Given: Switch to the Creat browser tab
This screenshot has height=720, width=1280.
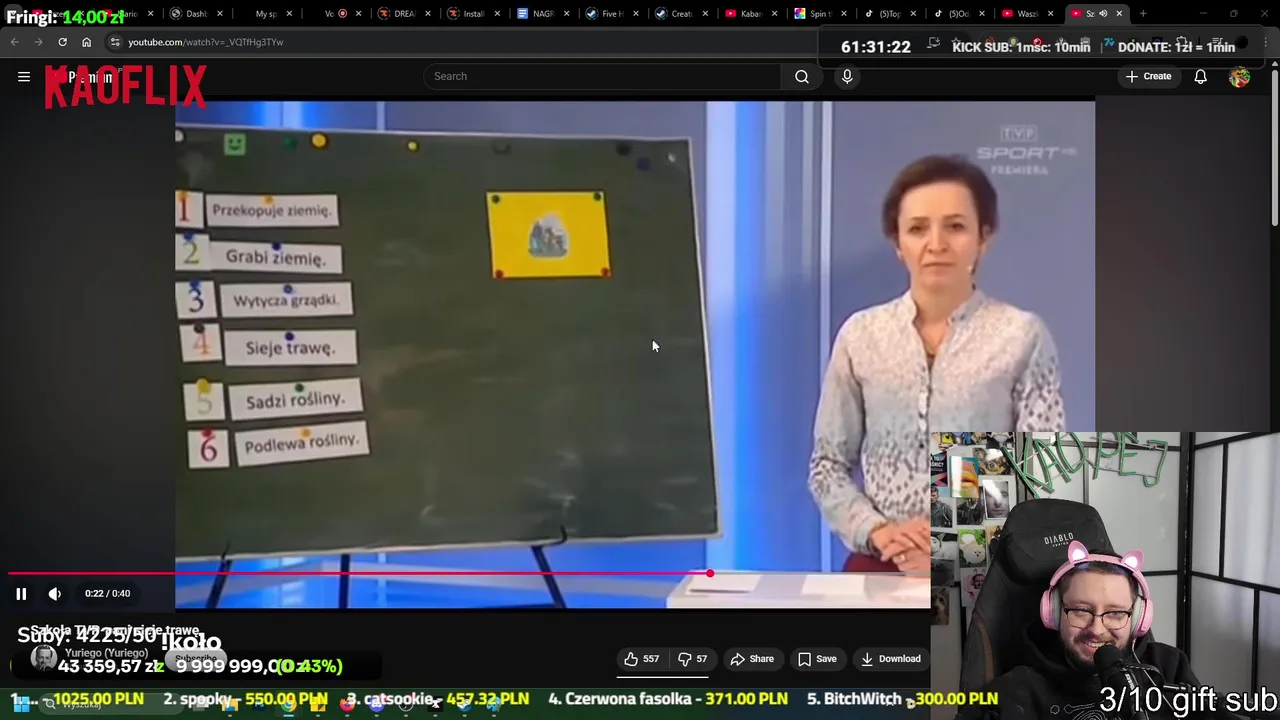Looking at the screenshot, I should point(680,14).
